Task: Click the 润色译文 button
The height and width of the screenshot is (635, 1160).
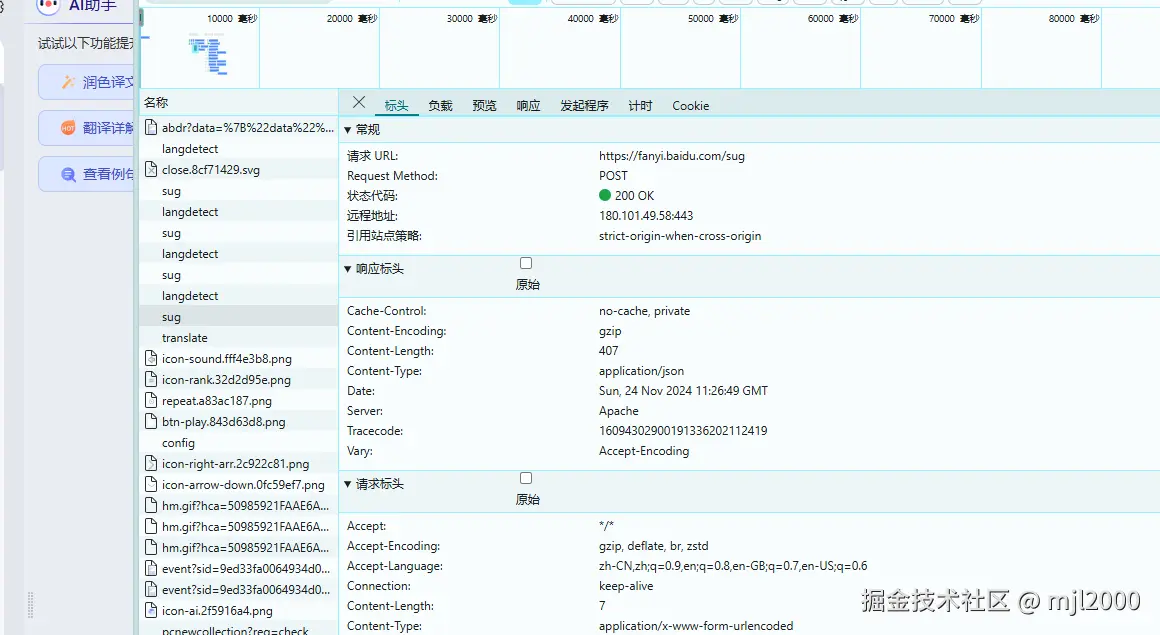Action: click(87, 82)
